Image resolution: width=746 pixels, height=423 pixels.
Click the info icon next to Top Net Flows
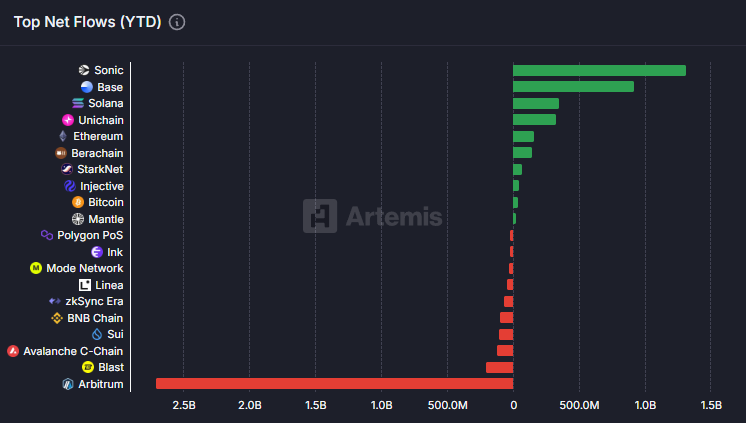(177, 22)
